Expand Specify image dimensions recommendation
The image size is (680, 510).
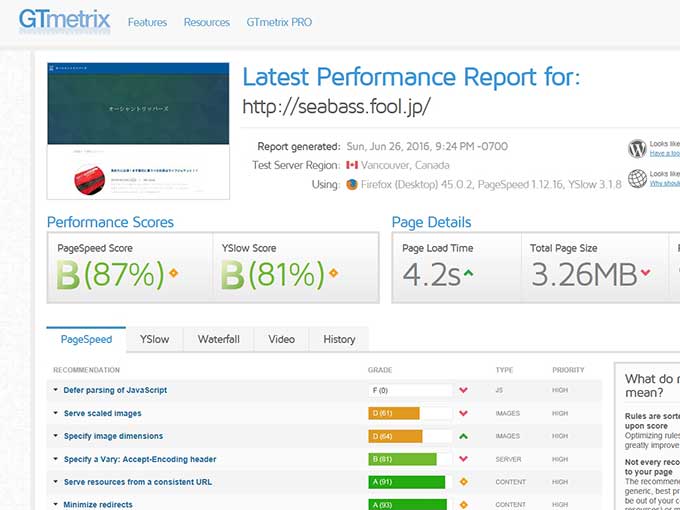coord(113,436)
